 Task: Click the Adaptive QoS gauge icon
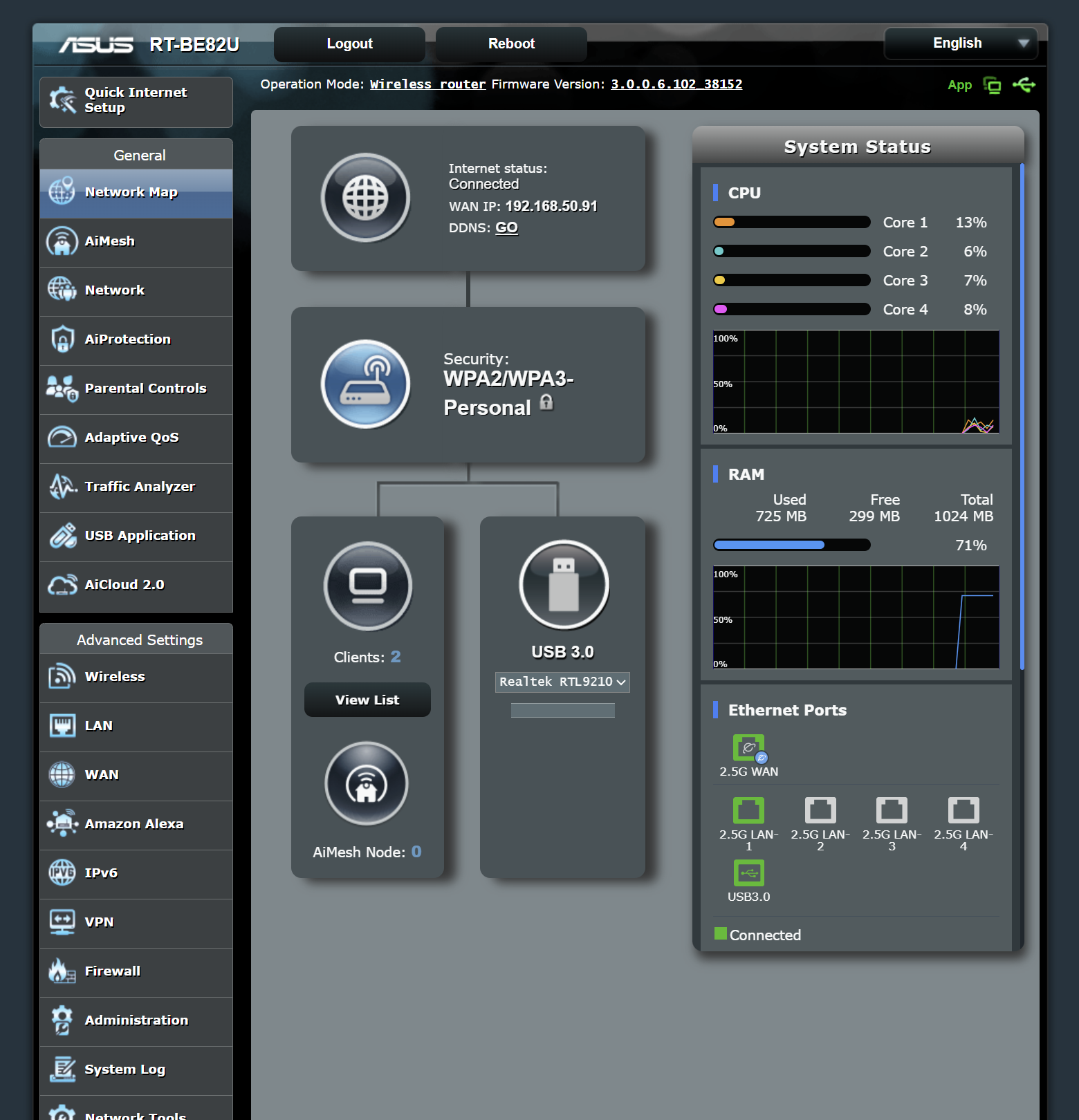pyautogui.click(x=62, y=438)
